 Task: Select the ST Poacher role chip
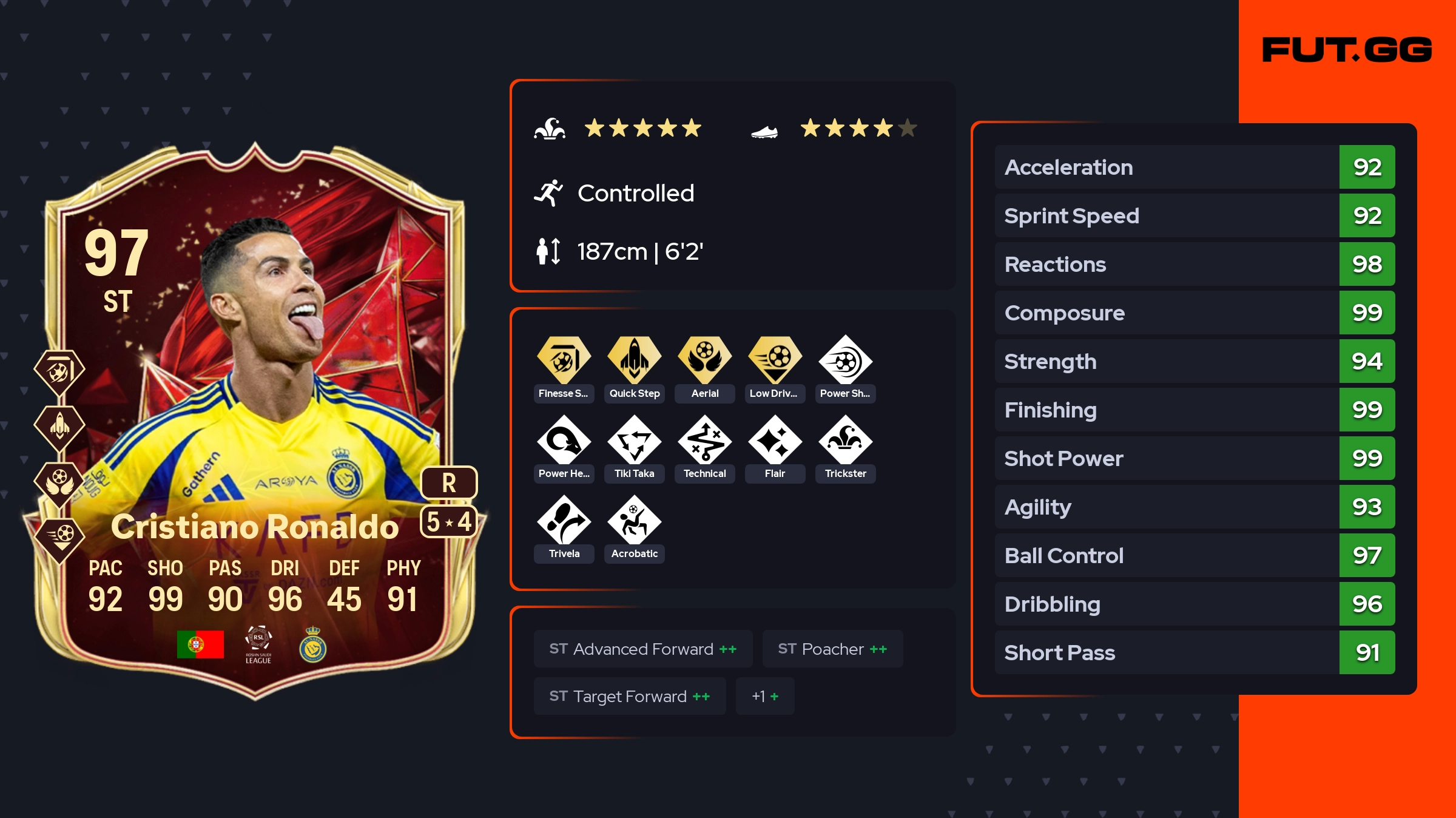[832, 649]
